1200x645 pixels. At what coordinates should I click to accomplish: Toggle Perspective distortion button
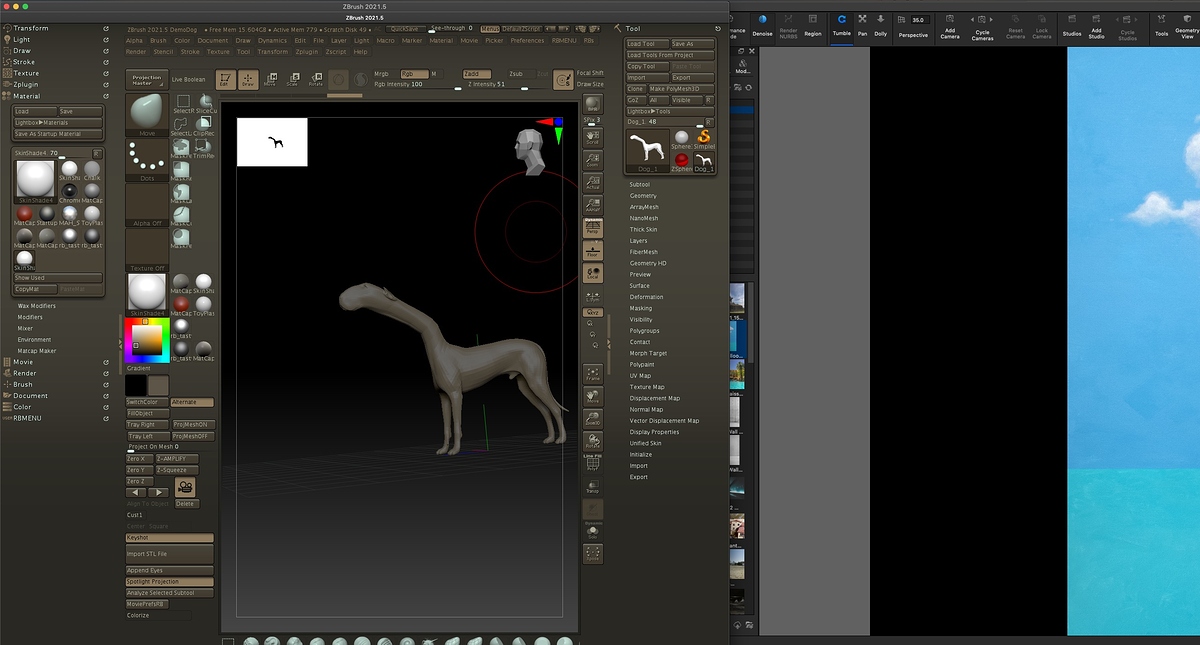pos(592,227)
